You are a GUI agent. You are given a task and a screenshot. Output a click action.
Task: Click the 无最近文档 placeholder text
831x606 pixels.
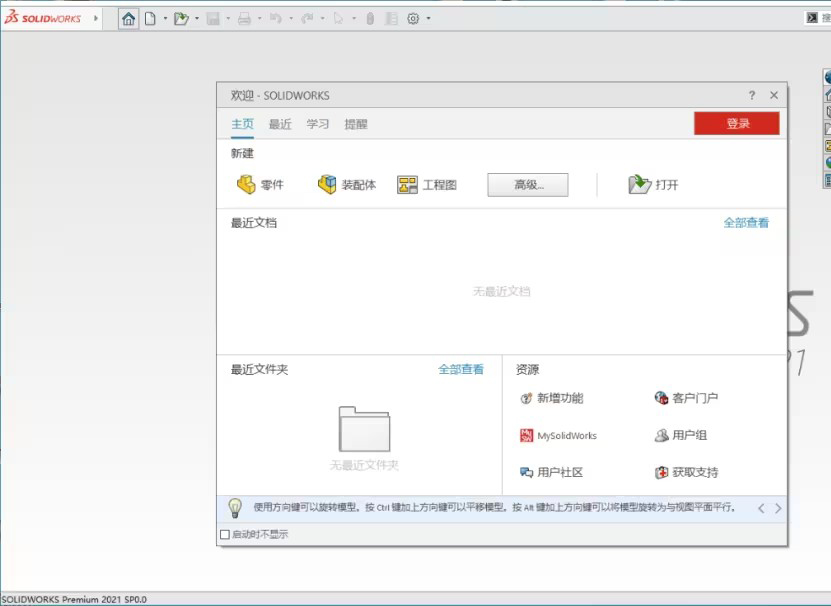[x=501, y=291]
